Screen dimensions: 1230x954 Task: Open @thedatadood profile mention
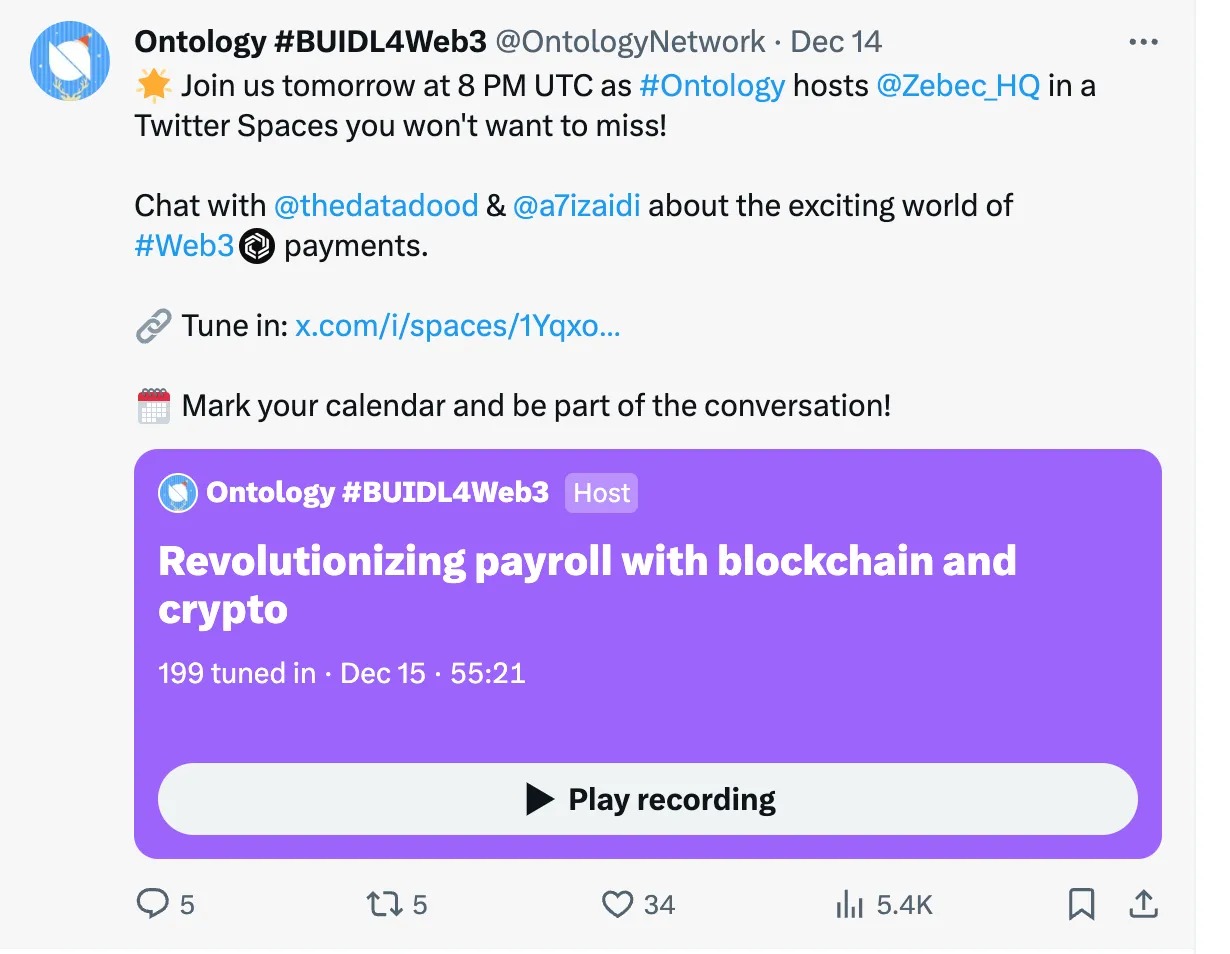click(376, 206)
